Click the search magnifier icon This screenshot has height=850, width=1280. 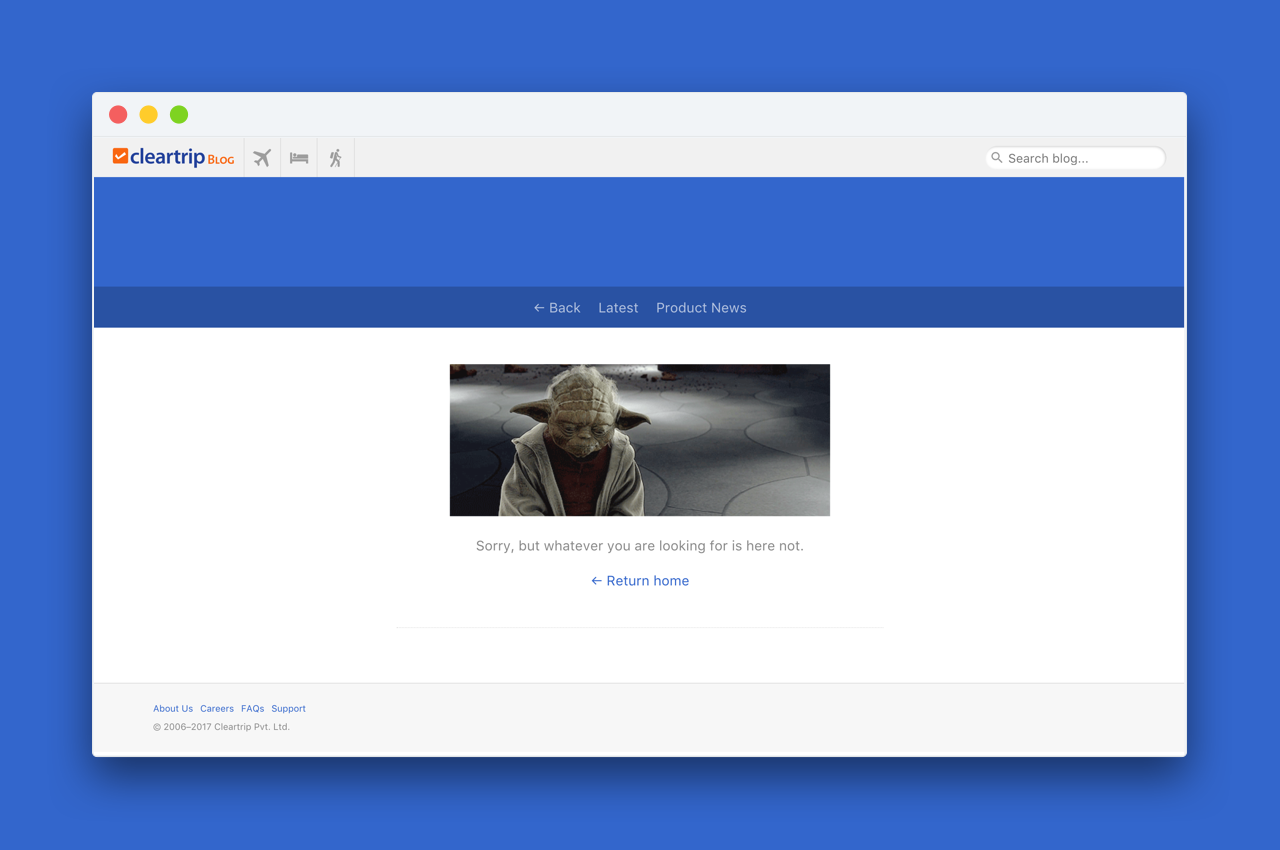pos(997,158)
